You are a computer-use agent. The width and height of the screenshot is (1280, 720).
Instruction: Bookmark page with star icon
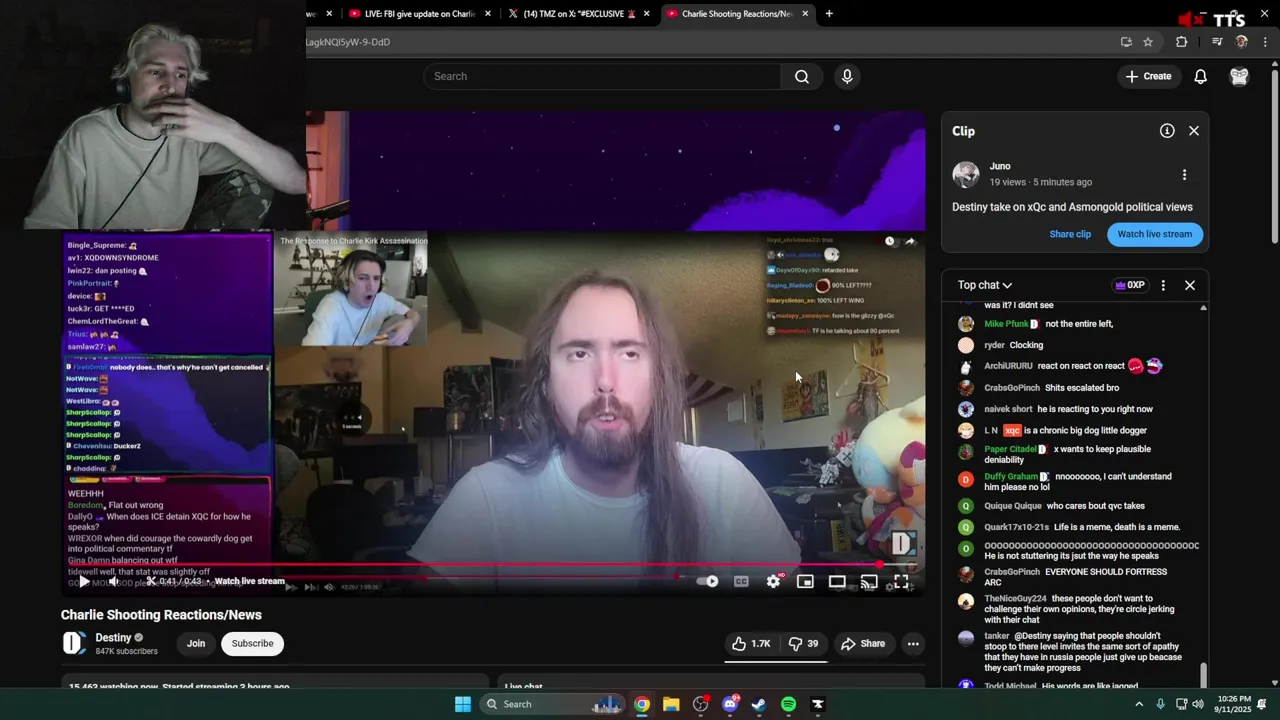(1148, 42)
